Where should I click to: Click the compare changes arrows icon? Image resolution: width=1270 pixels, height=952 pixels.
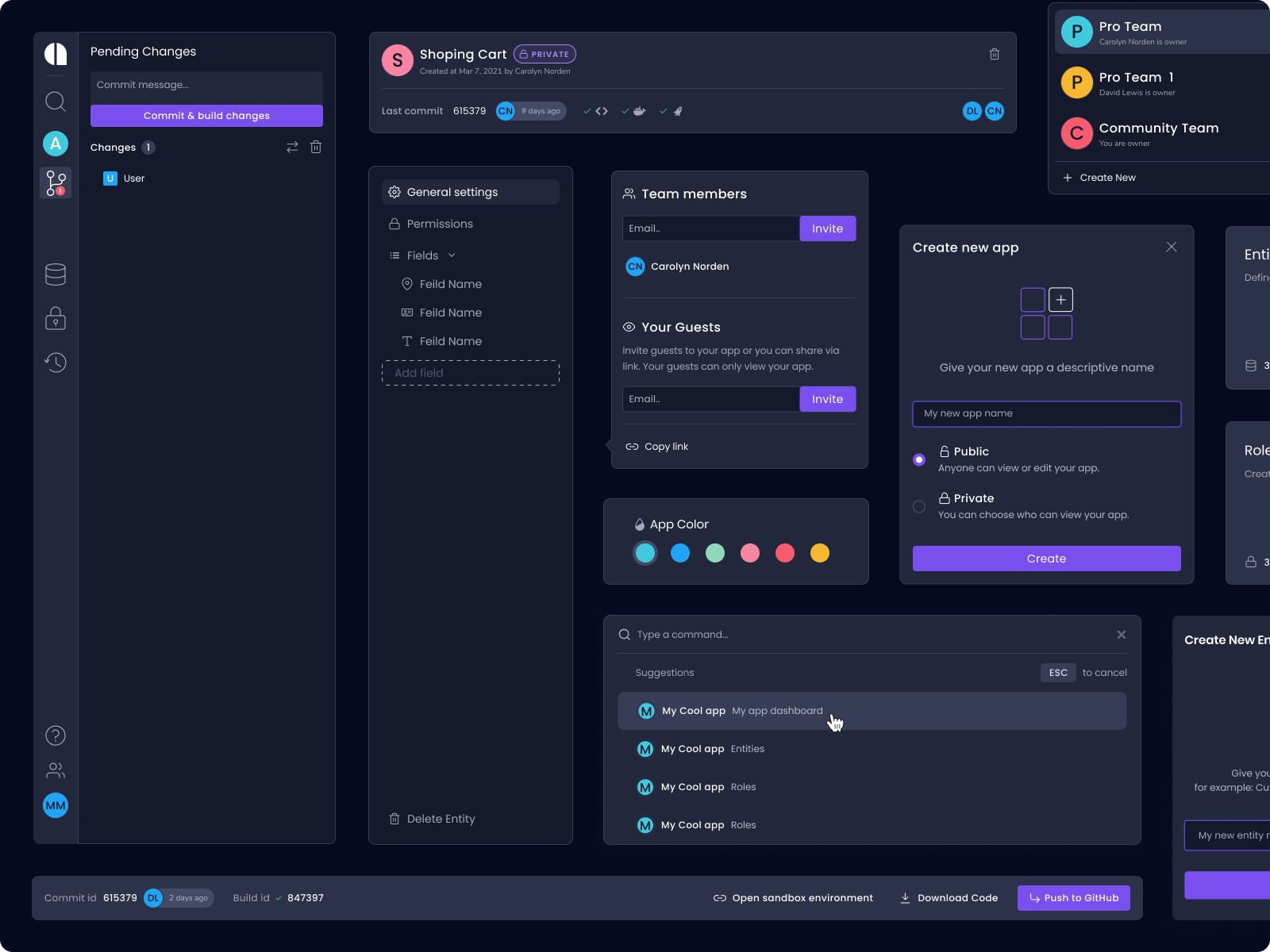(x=292, y=147)
